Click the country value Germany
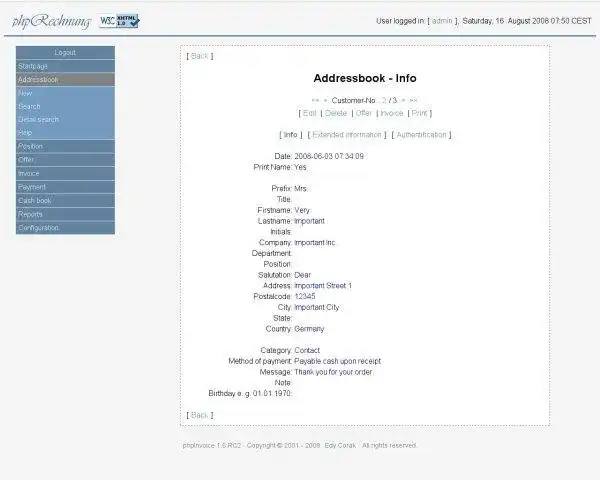The image size is (600, 480). [309, 329]
